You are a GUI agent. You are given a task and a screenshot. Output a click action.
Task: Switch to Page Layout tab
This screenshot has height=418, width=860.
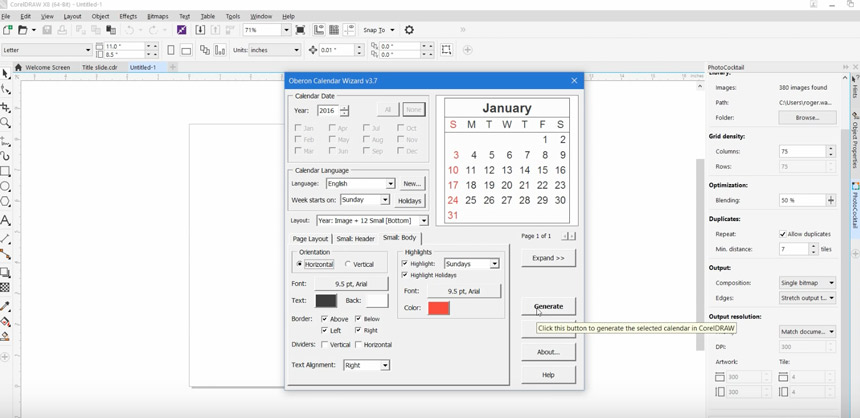[x=310, y=239]
